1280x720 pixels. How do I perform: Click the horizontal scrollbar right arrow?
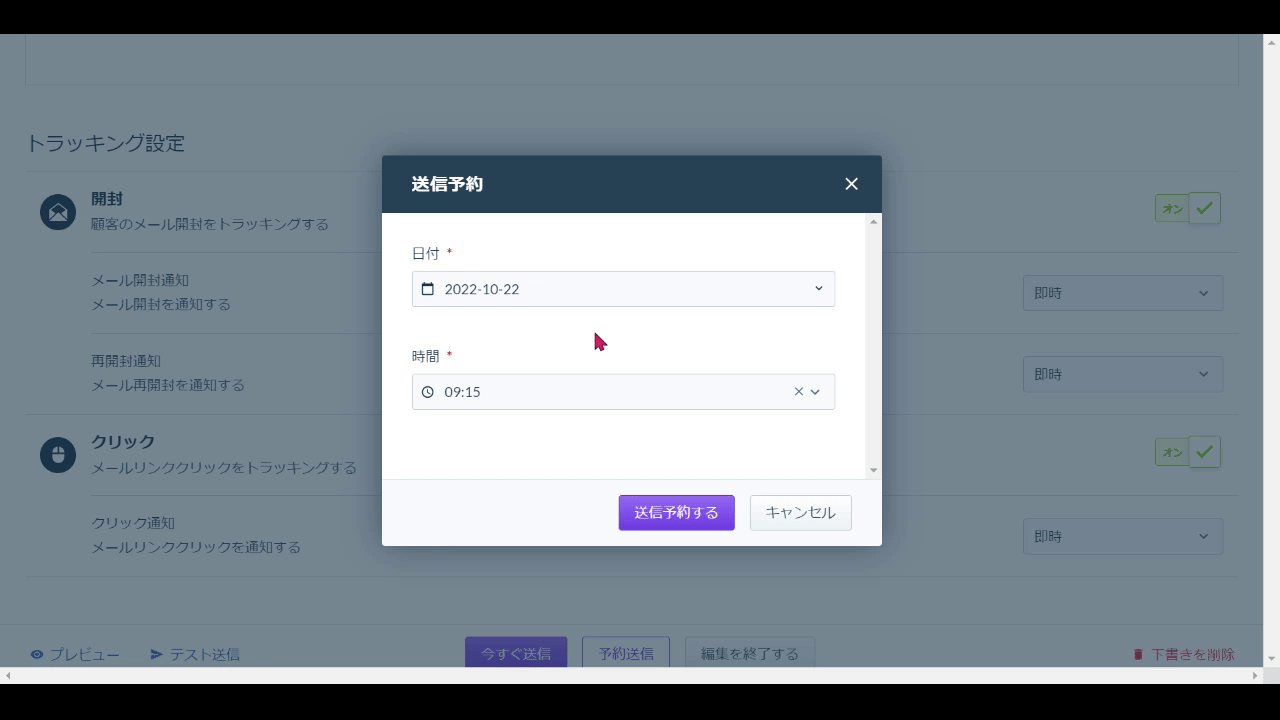1256,676
